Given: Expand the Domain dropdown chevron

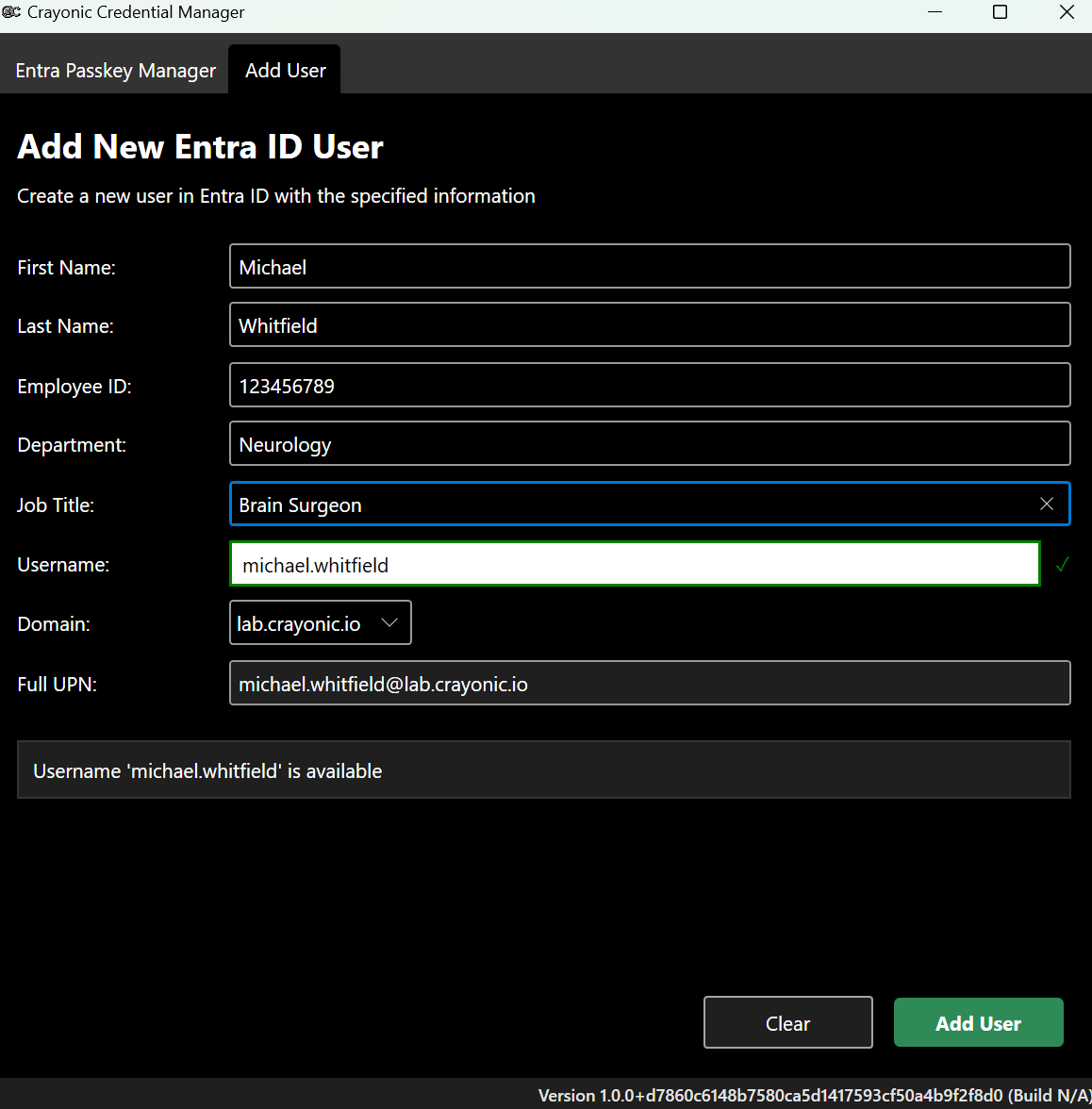Looking at the screenshot, I should pos(389,623).
